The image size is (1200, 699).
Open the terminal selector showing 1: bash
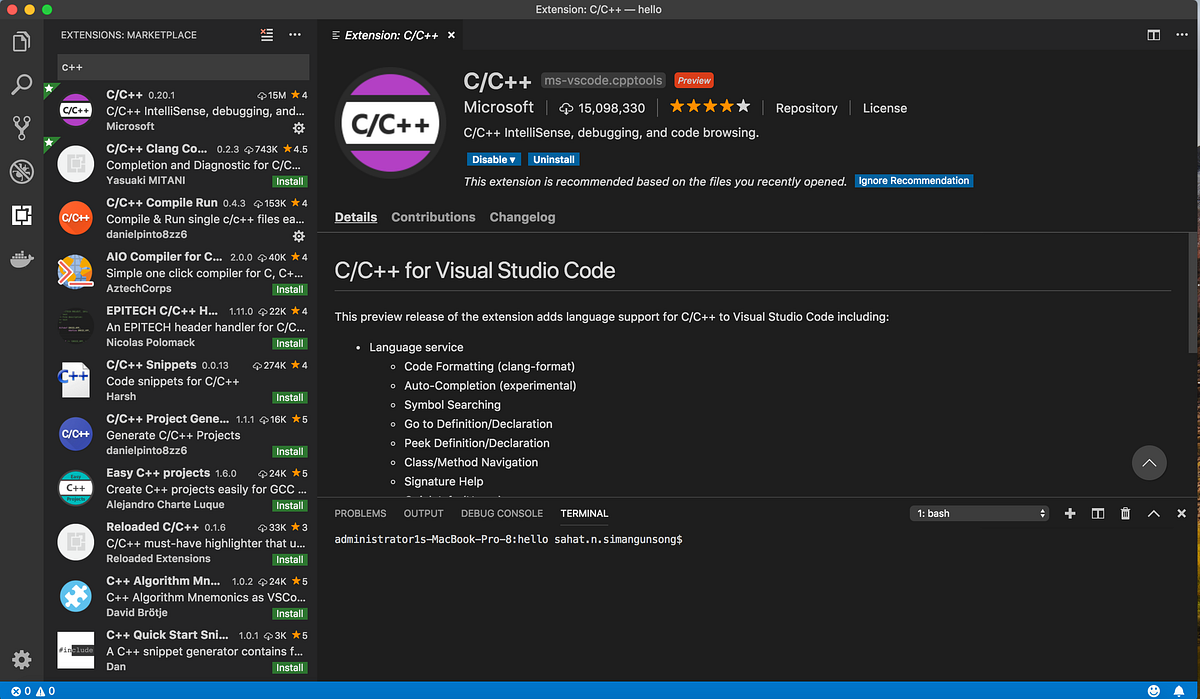tap(978, 513)
